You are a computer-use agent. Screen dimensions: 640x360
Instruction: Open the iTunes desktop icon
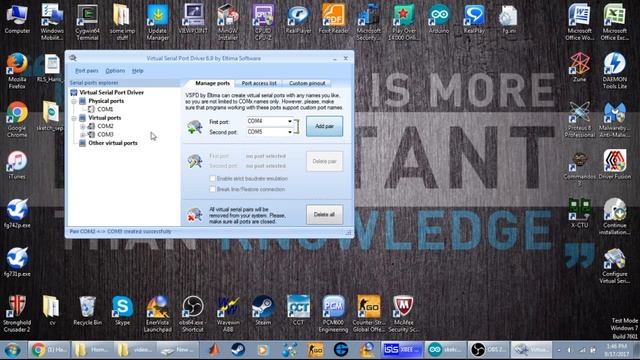coord(17,165)
